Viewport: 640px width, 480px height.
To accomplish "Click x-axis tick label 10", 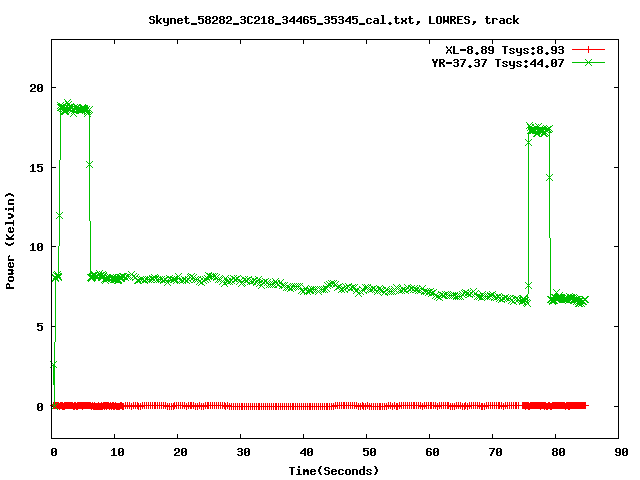I will 117,452.
